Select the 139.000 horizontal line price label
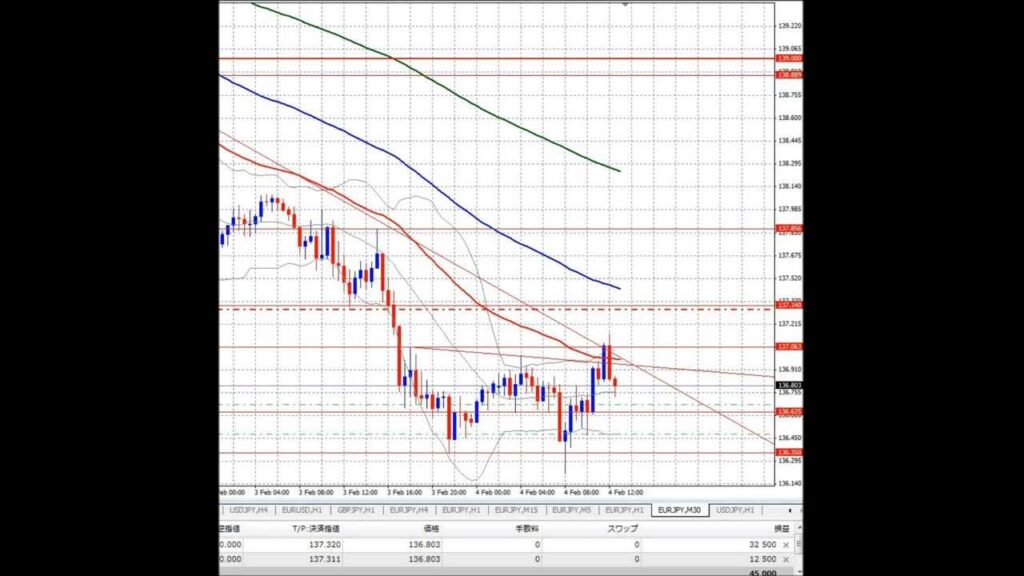The width and height of the screenshot is (1024, 576). coord(789,59)
